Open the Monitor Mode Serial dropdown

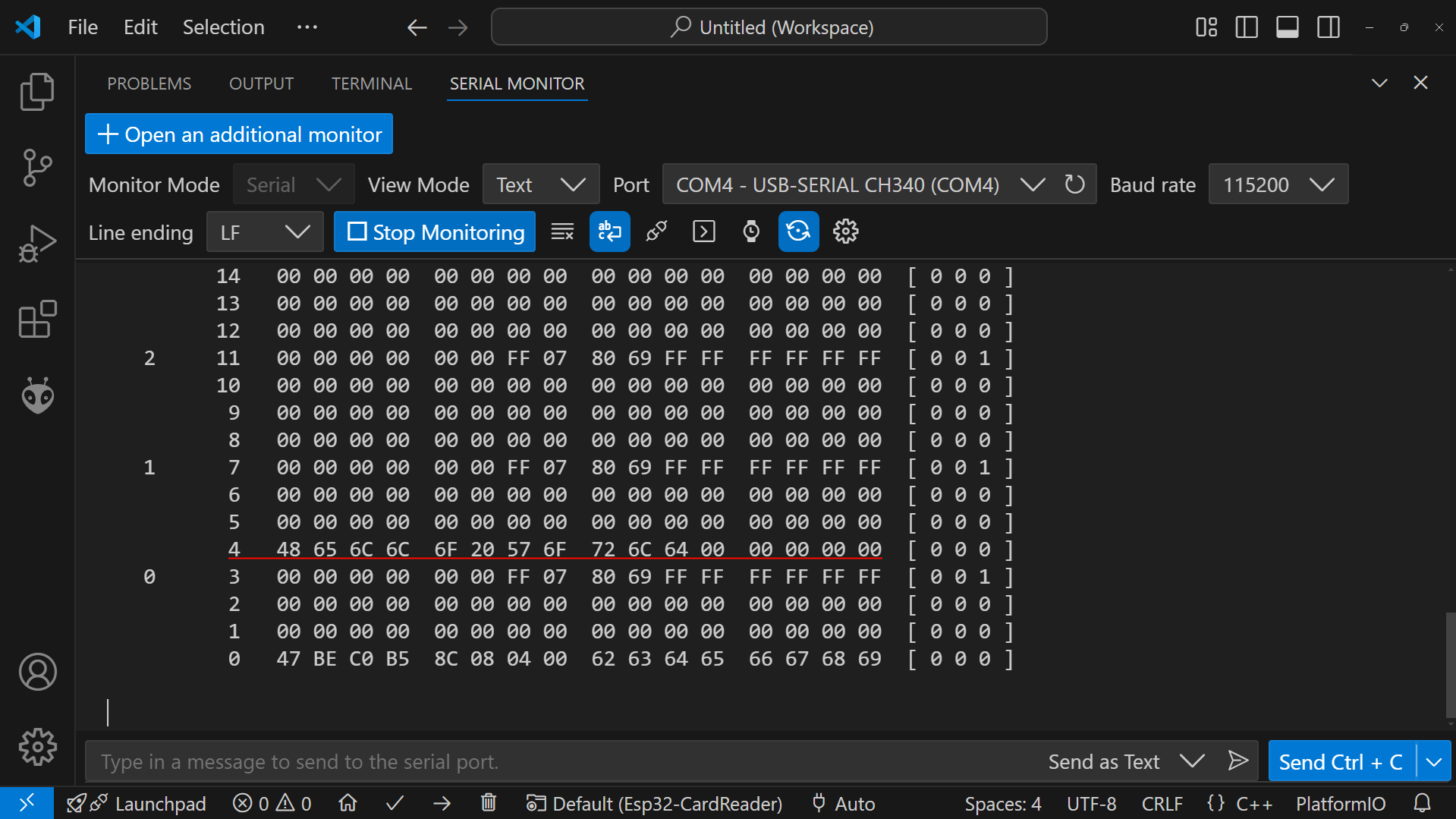(x=294, y=184)
